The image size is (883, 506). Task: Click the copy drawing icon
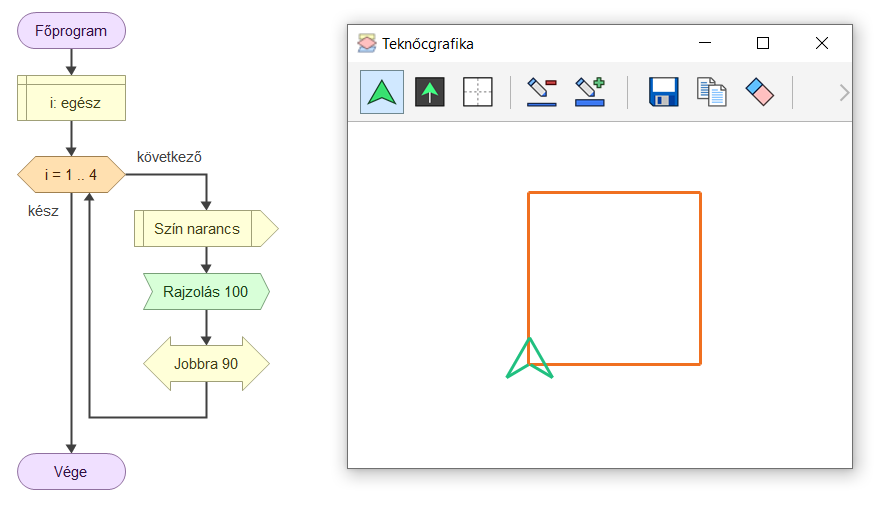(x=711, y=93)
